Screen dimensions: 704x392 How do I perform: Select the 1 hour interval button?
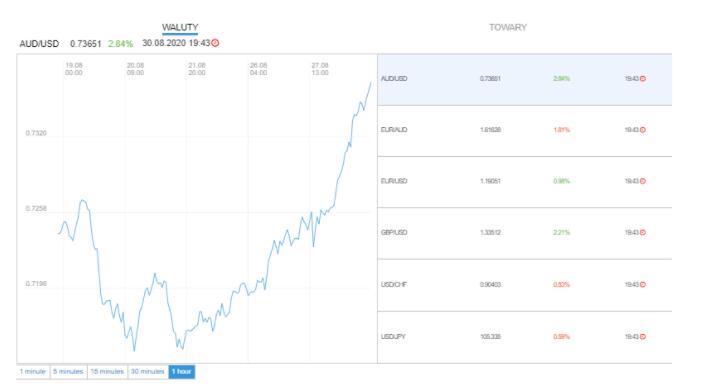click(182, 372)
